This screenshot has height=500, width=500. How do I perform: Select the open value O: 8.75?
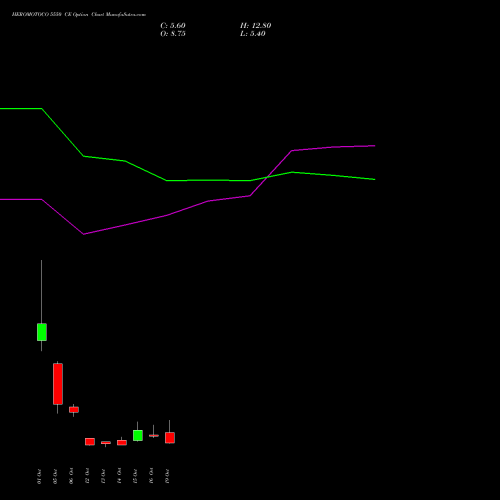(x=173, y=34)
